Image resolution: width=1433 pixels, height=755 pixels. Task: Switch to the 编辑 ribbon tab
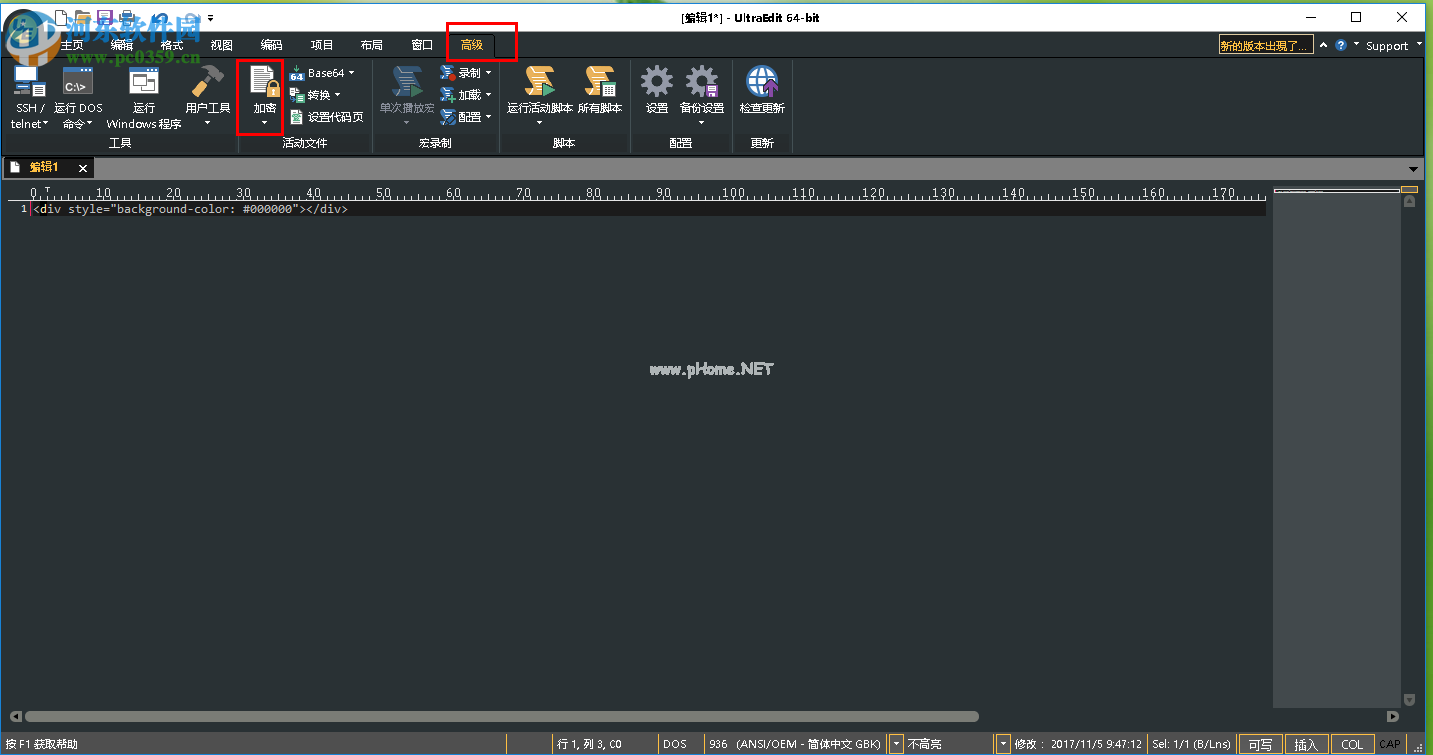pyautogui.click(x=122, y=45)
